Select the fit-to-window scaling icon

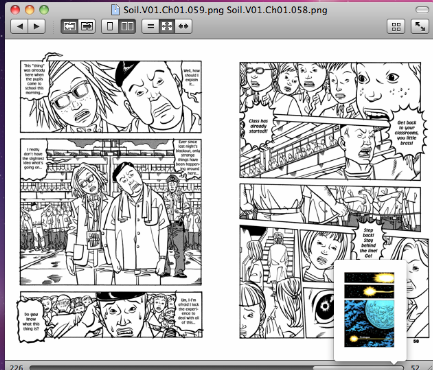click(167, 26)
